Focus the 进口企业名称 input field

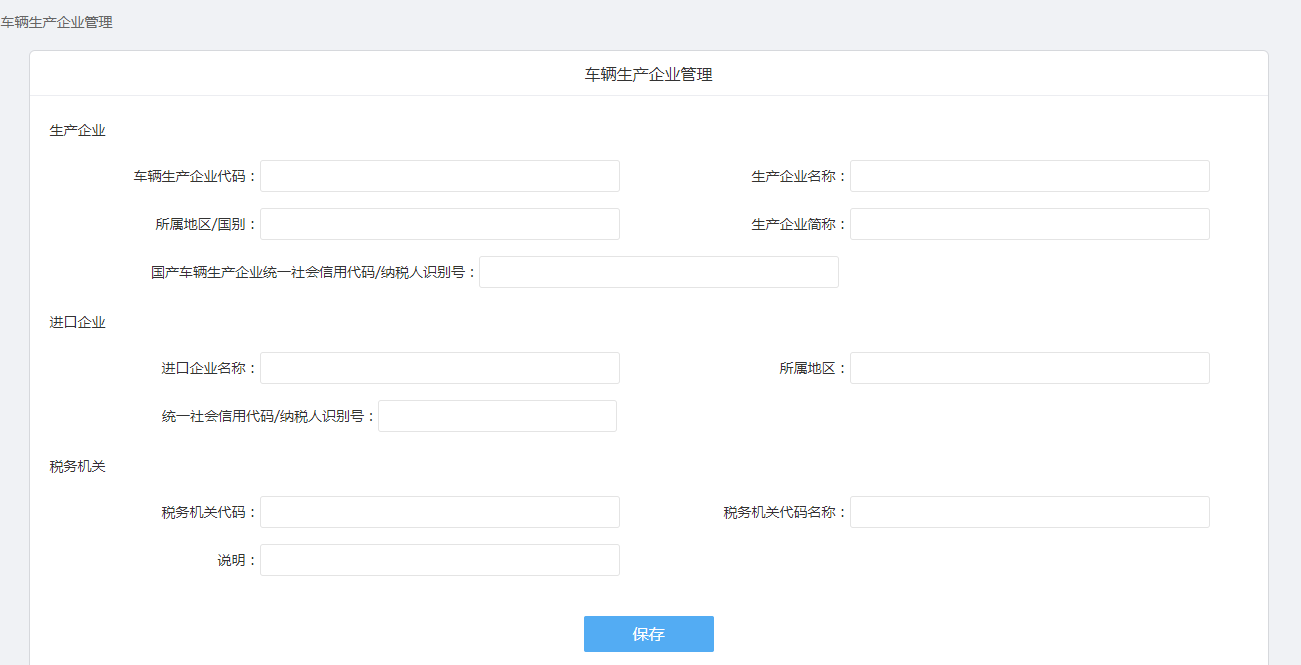coord(439,368)
